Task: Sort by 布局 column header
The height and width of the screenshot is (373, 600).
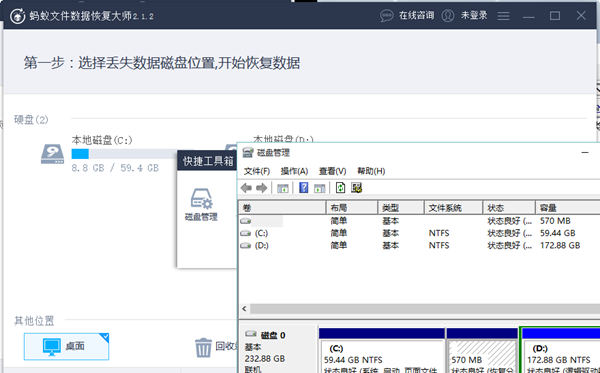Action: click(352, 208)
